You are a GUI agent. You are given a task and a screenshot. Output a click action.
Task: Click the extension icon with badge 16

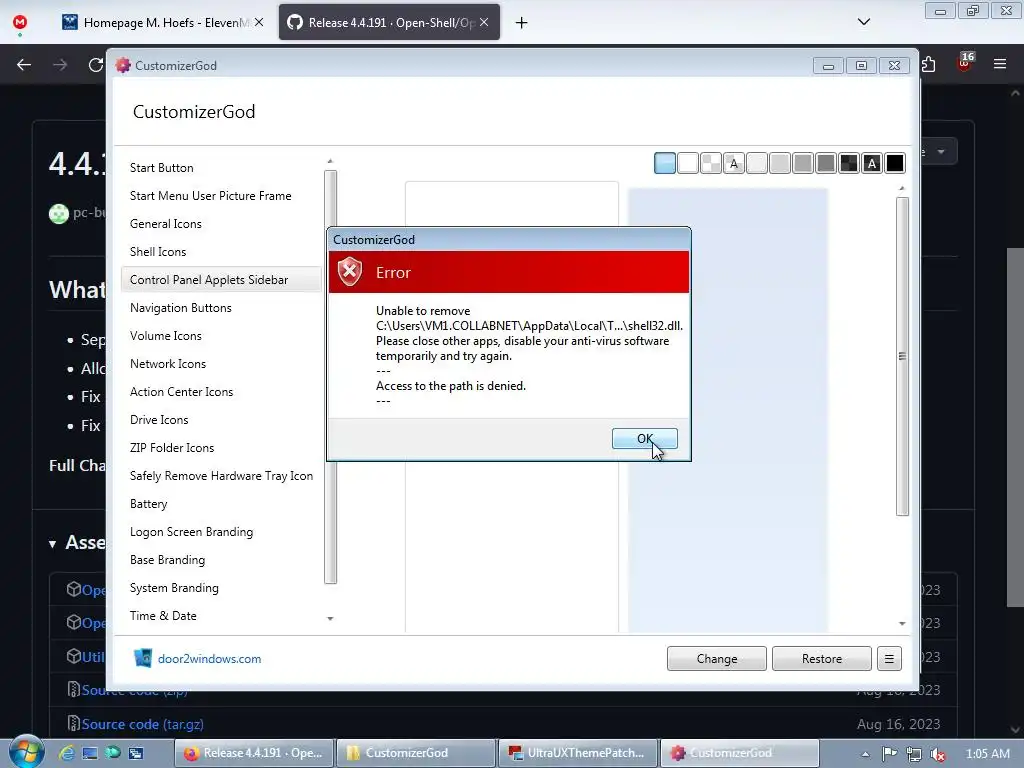[x=965, y=62]
